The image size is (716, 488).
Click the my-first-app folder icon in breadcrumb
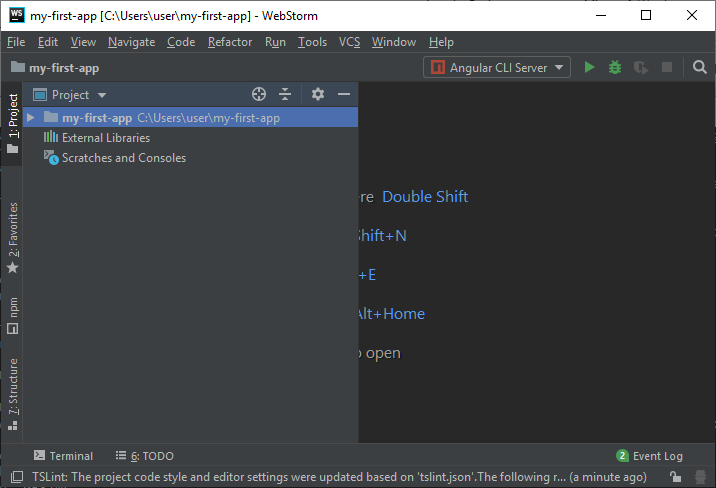click(x=18, y=67)
